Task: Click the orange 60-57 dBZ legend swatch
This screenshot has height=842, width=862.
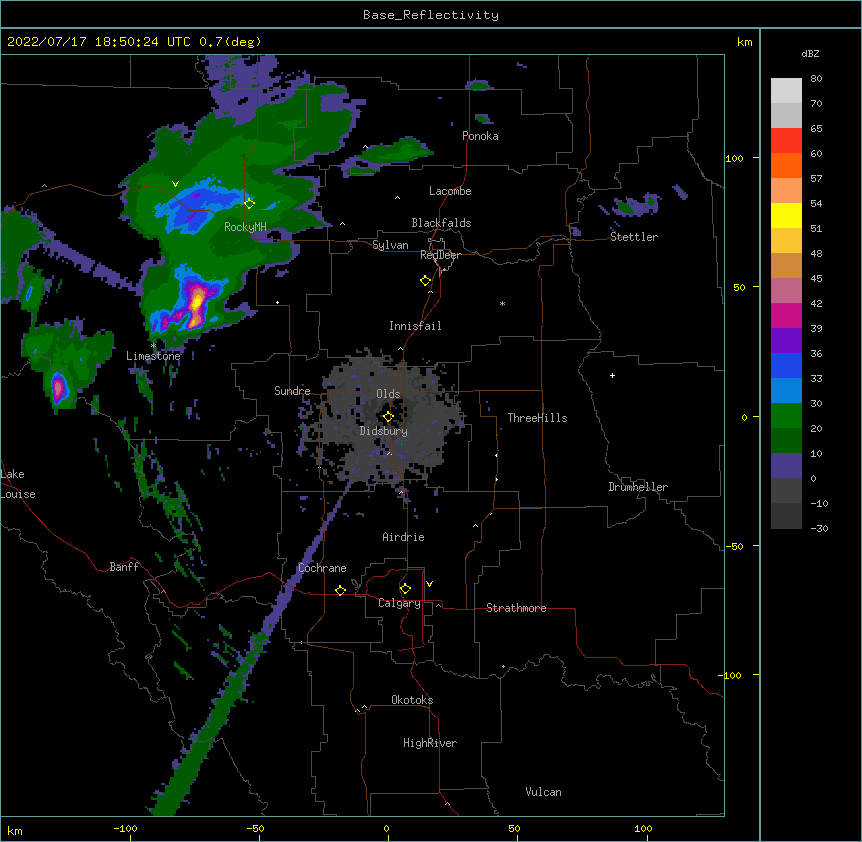Action: [786, 165]
